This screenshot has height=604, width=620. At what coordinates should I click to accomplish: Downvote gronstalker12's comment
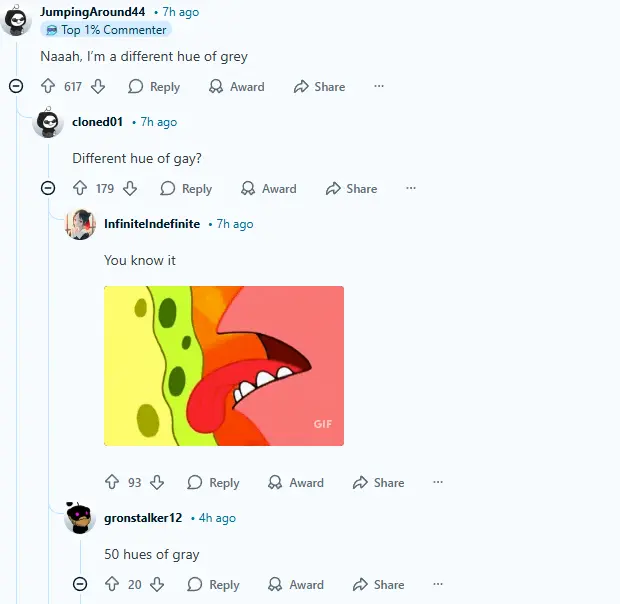[157, 584]
